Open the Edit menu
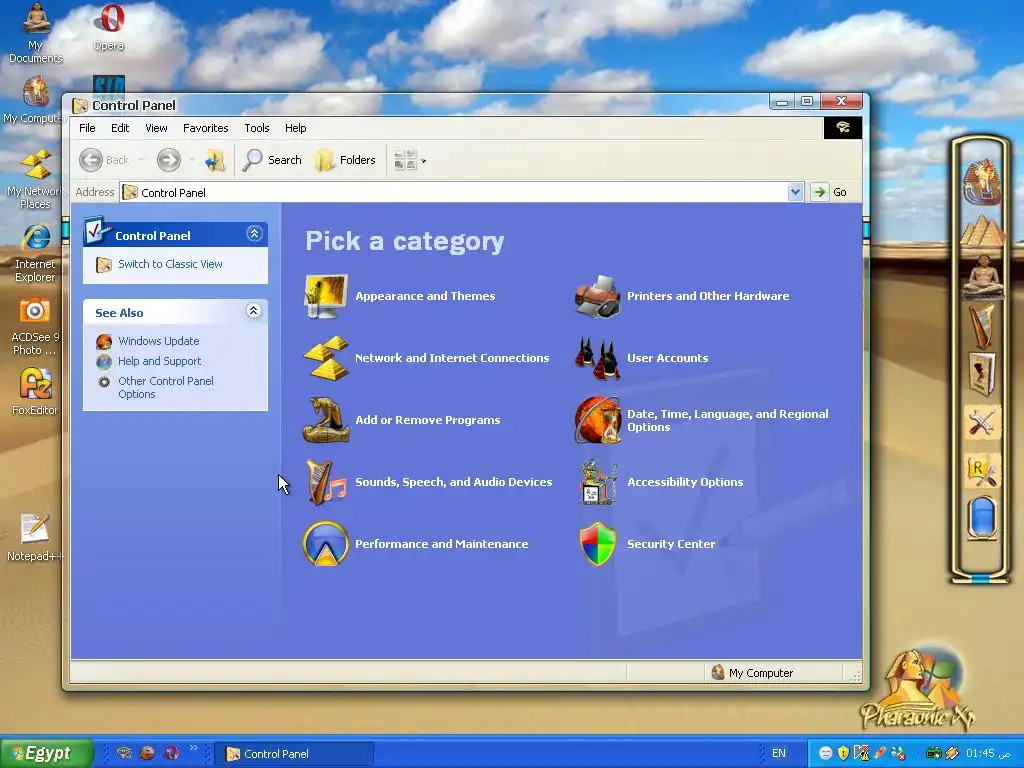This screenshot has height=768, width=1024. (x=120, y=128)
